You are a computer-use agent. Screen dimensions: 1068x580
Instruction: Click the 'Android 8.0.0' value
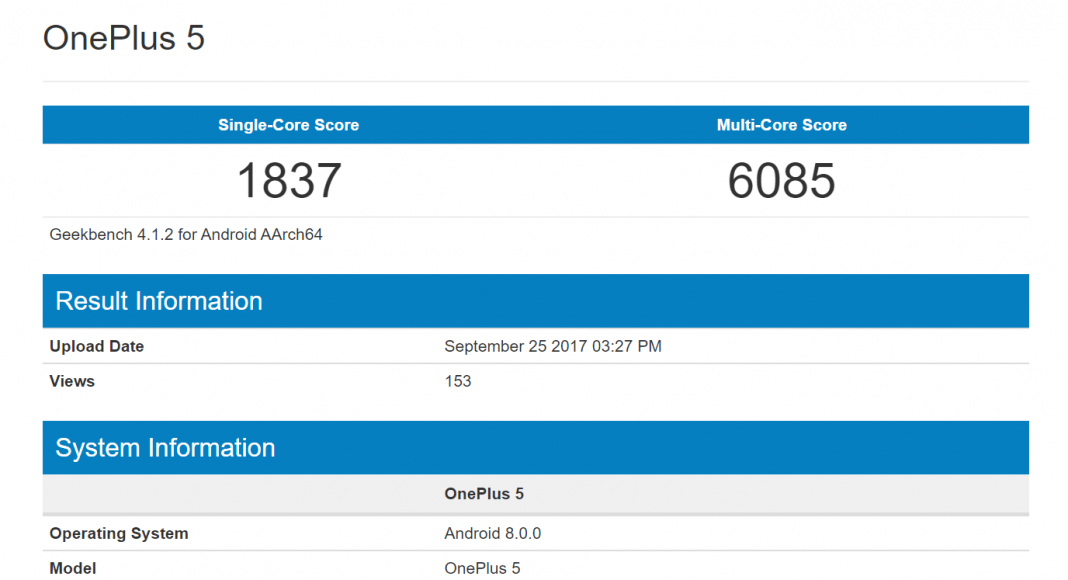(x=492, y=534)
